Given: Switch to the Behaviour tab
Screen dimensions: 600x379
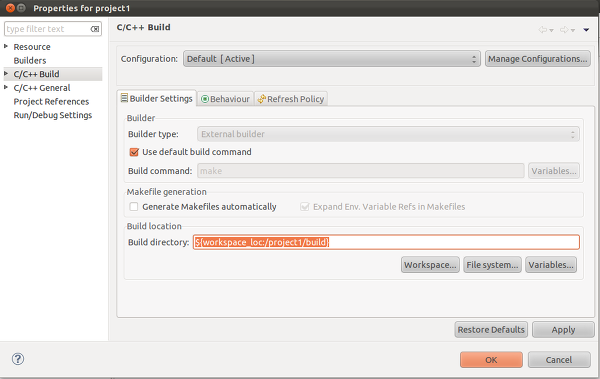Looking at the screenshot, I should (225, 99).
